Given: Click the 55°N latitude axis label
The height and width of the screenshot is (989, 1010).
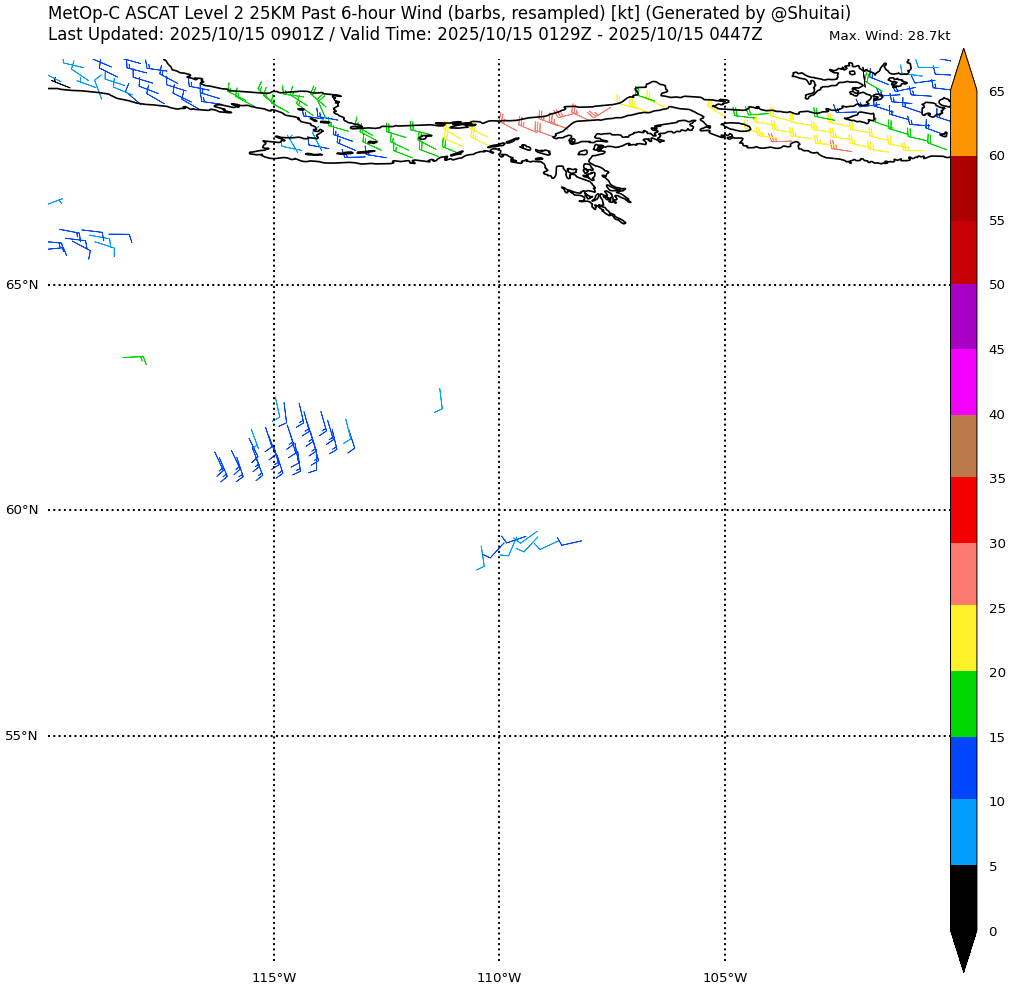Looking at the screenshot, I should (x=22, y=736).
